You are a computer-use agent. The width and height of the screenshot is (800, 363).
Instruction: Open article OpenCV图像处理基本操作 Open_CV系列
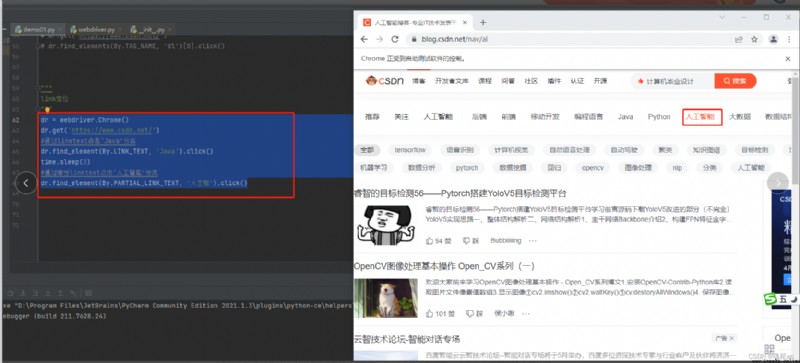(x=444, y=266)
